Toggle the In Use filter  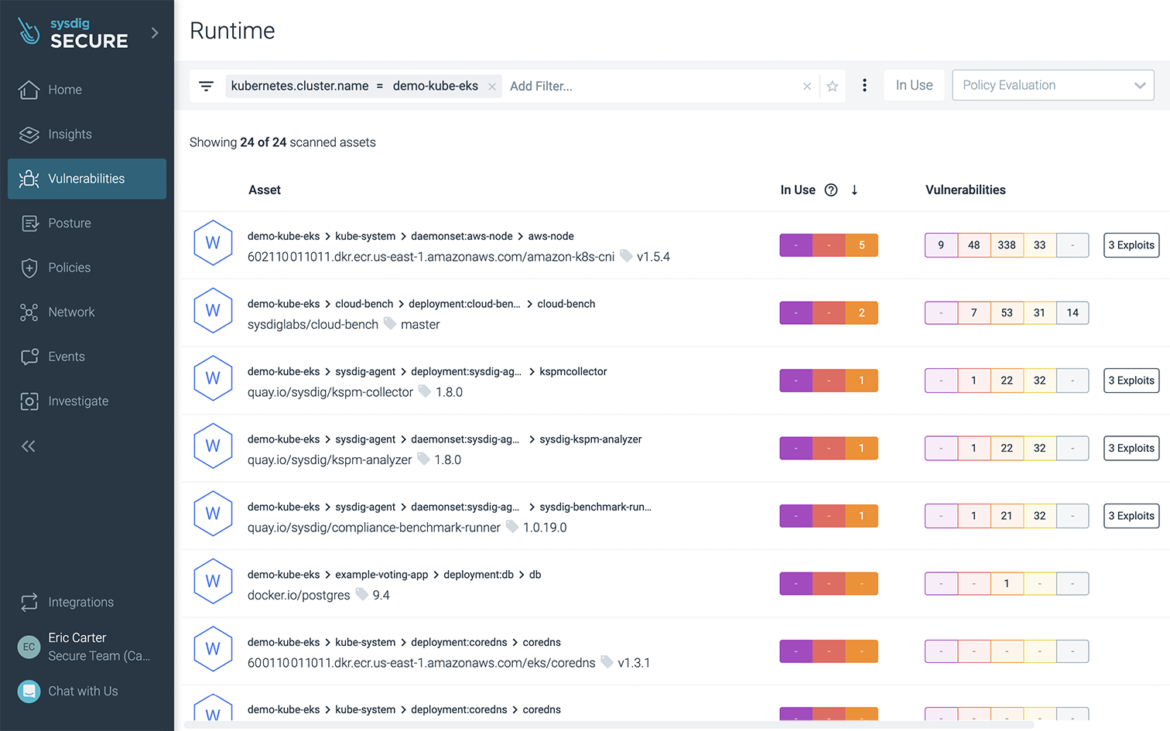(x=913, y=84)
